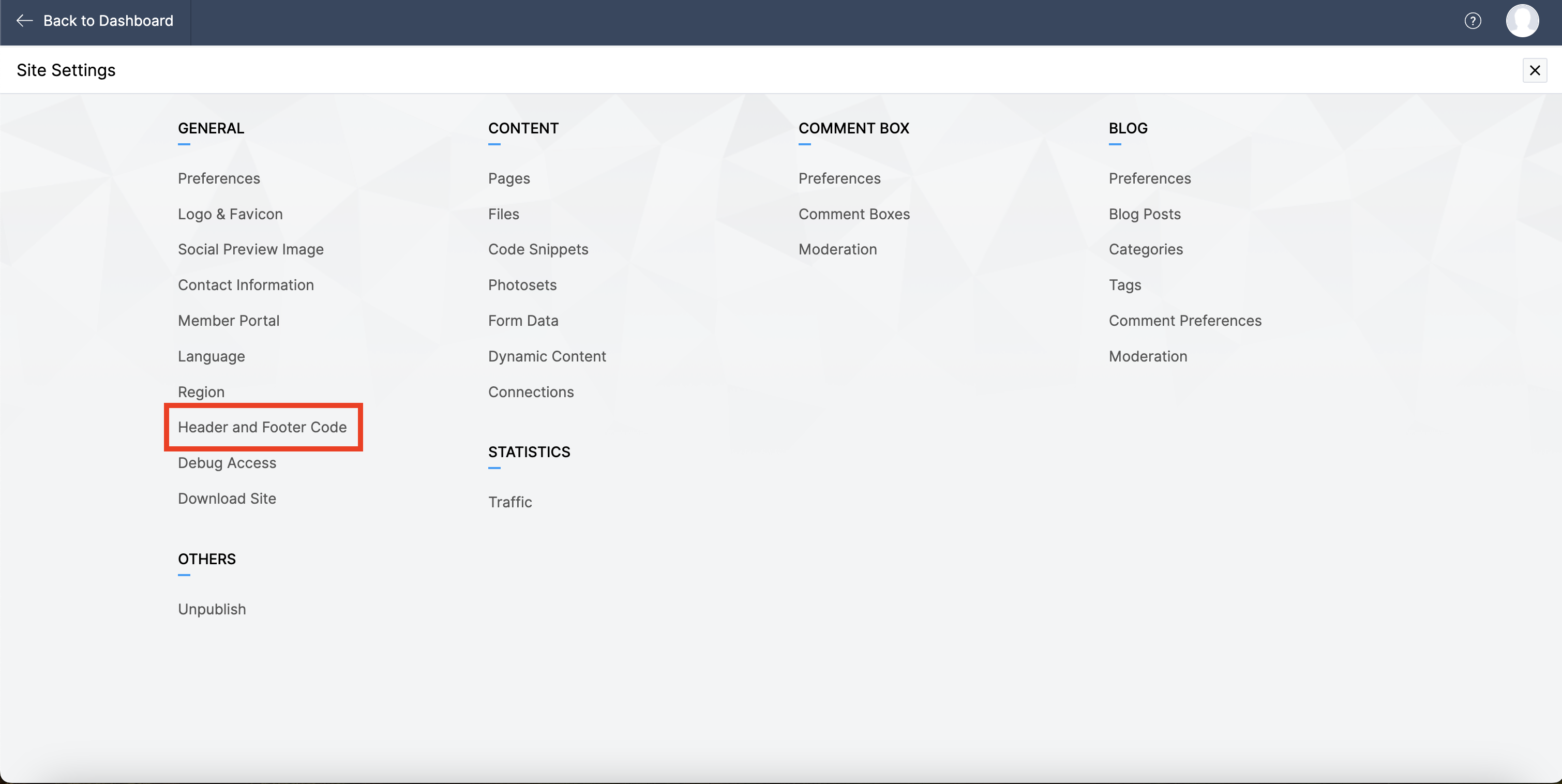The width and height of the screenshot is (1562, 784).
Task: Click Download Site link
Action: pyautogui.click(x=227, y=499)
